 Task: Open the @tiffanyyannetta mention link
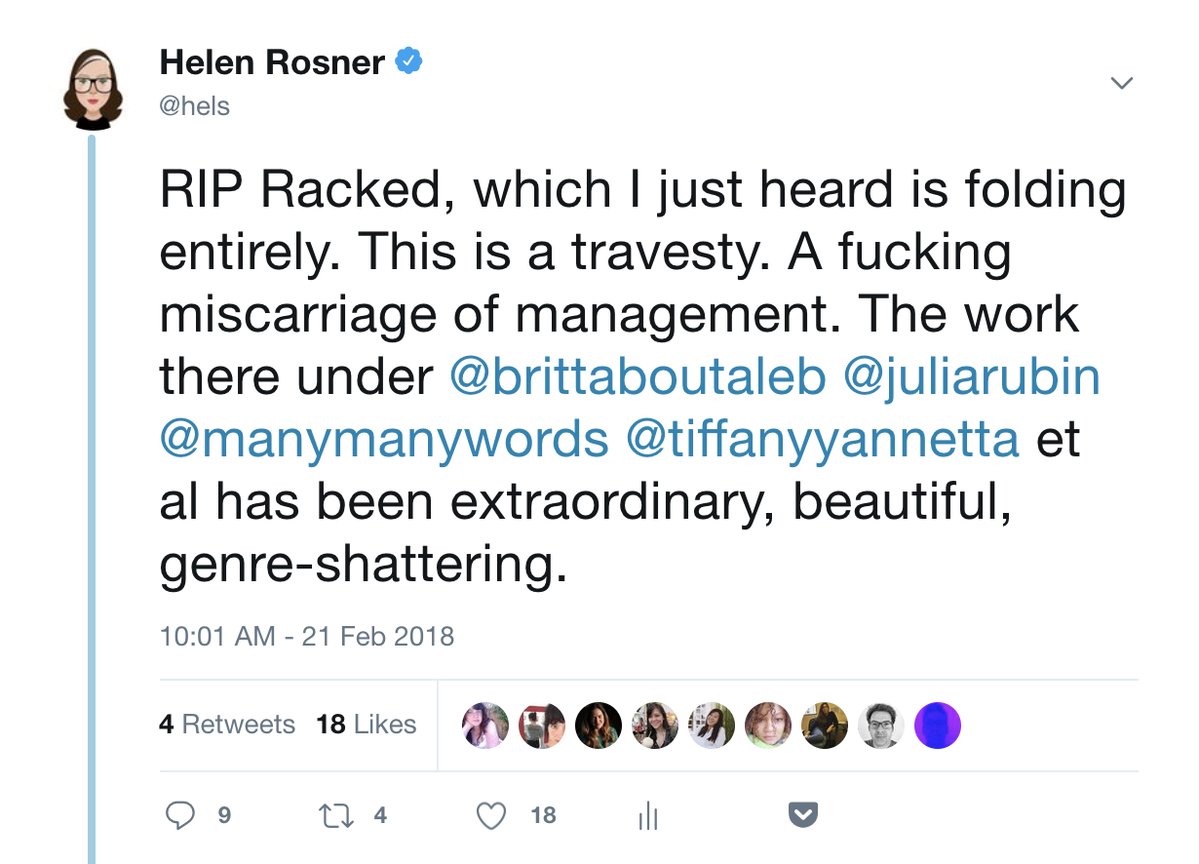click(x=822, y=438)
